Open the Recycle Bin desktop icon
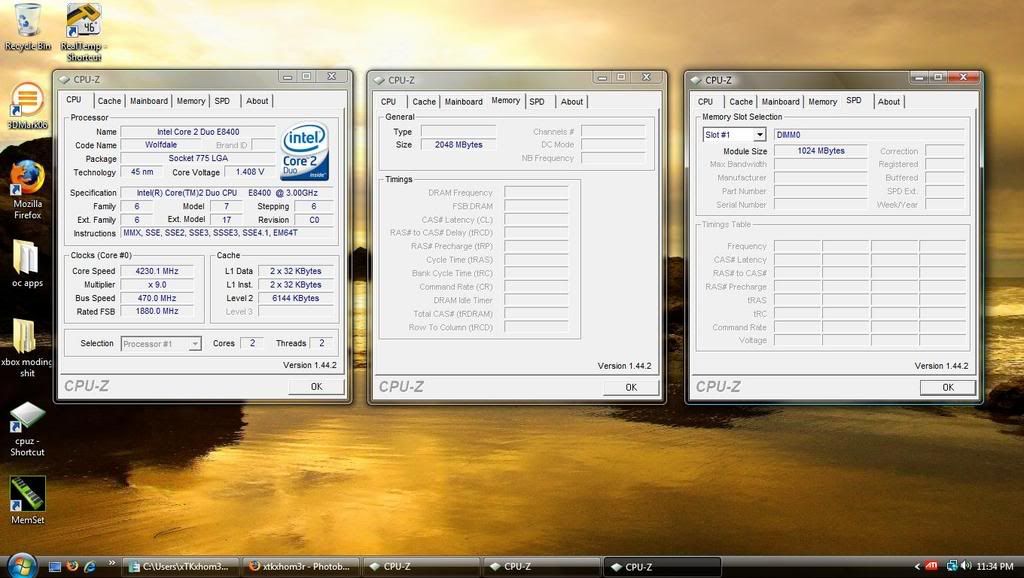Screen dimensions: 1024x578 point(27,26)
